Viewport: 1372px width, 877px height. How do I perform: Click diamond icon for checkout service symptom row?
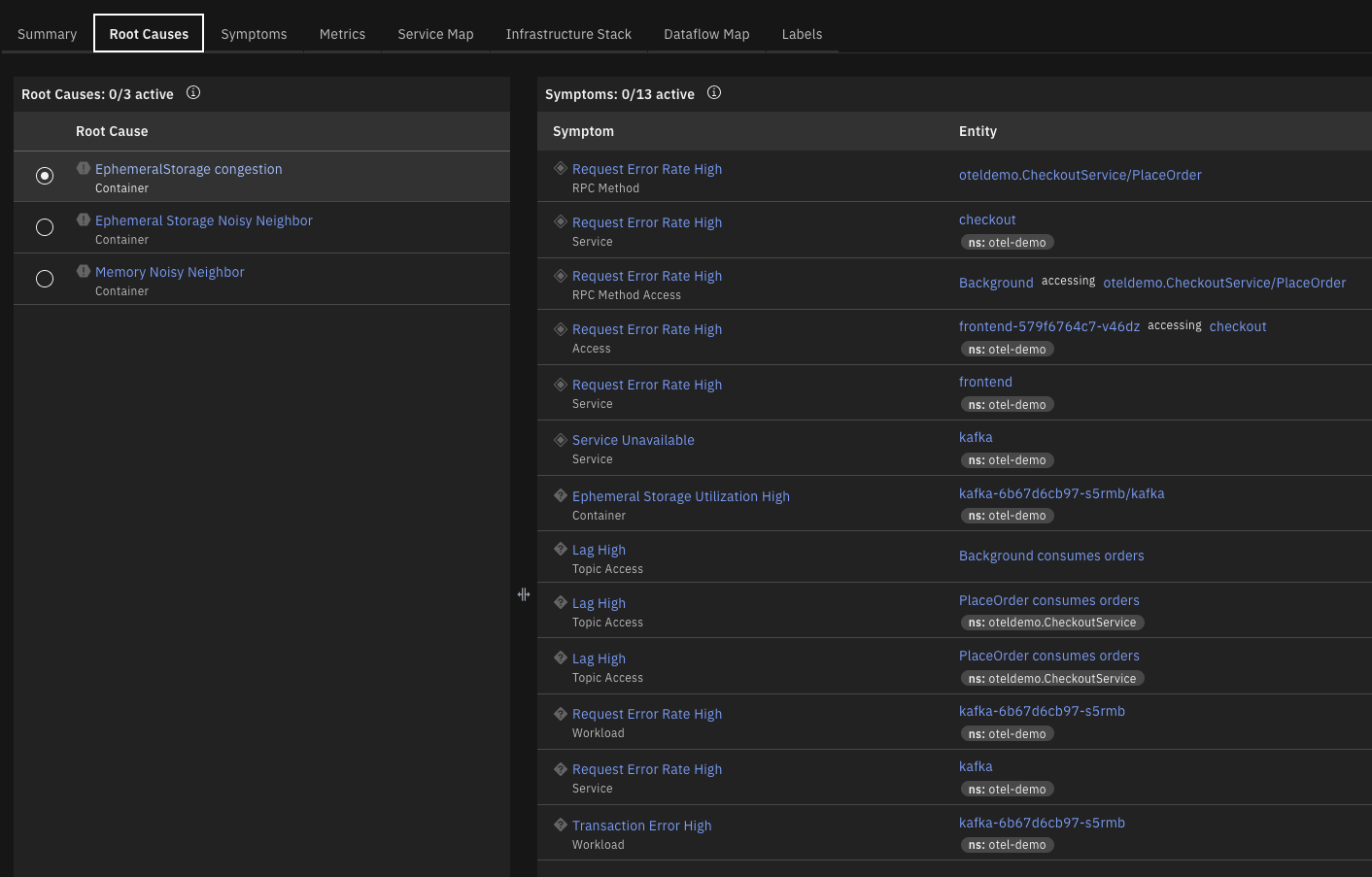(561, 221)
